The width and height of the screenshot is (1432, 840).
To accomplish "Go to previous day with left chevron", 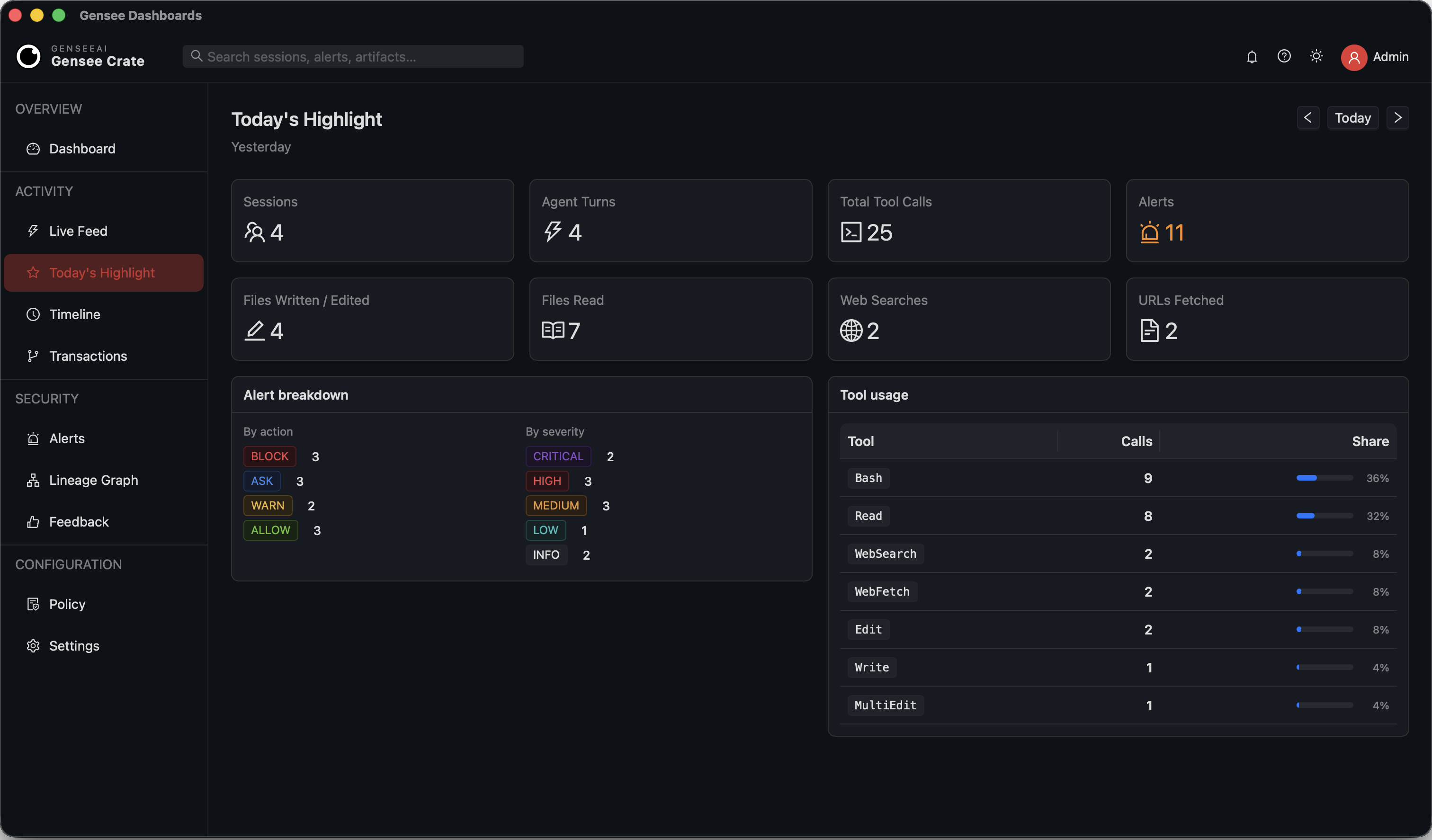I will [x=1307, y=117].
